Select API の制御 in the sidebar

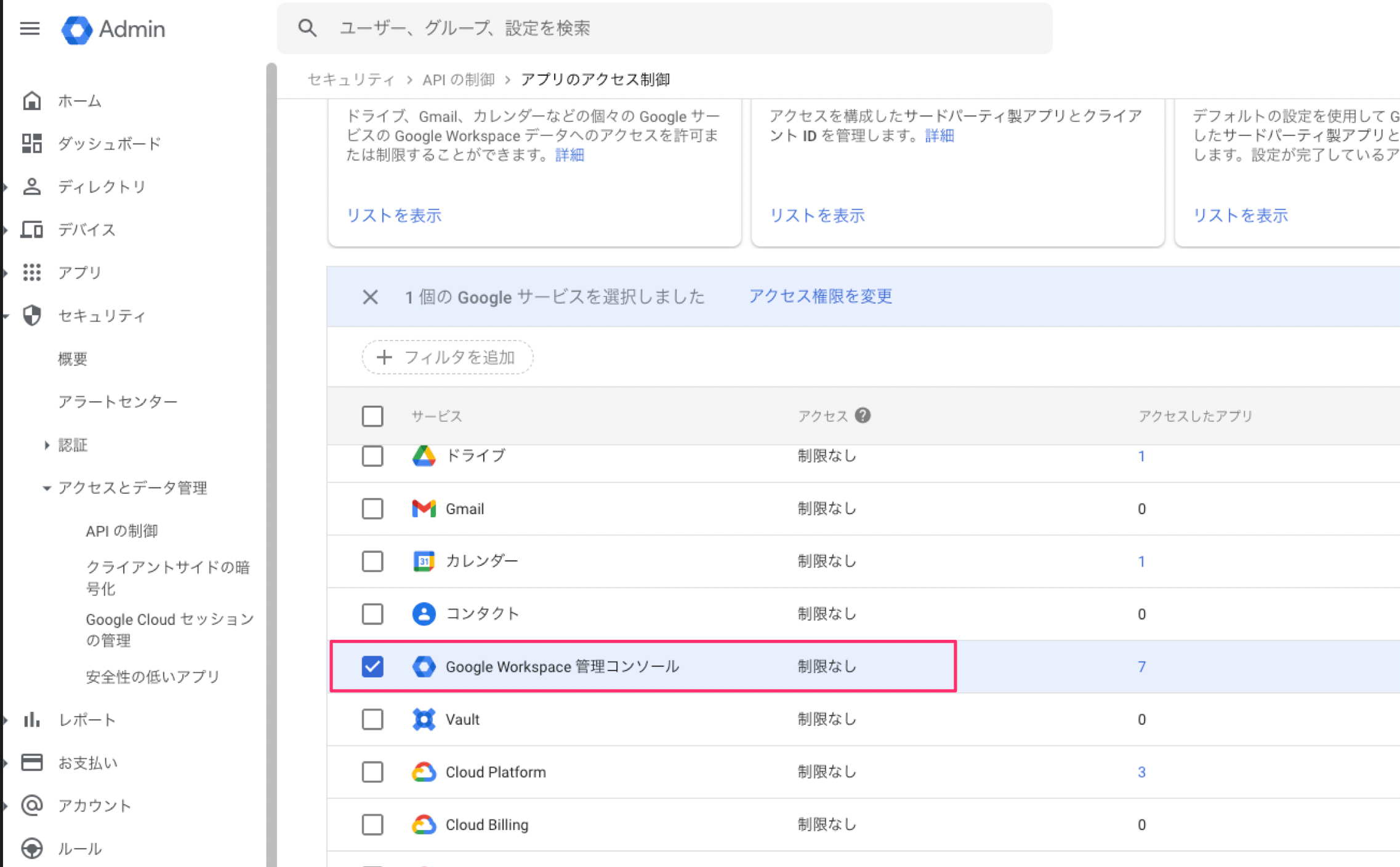click(x=122, y=531)
